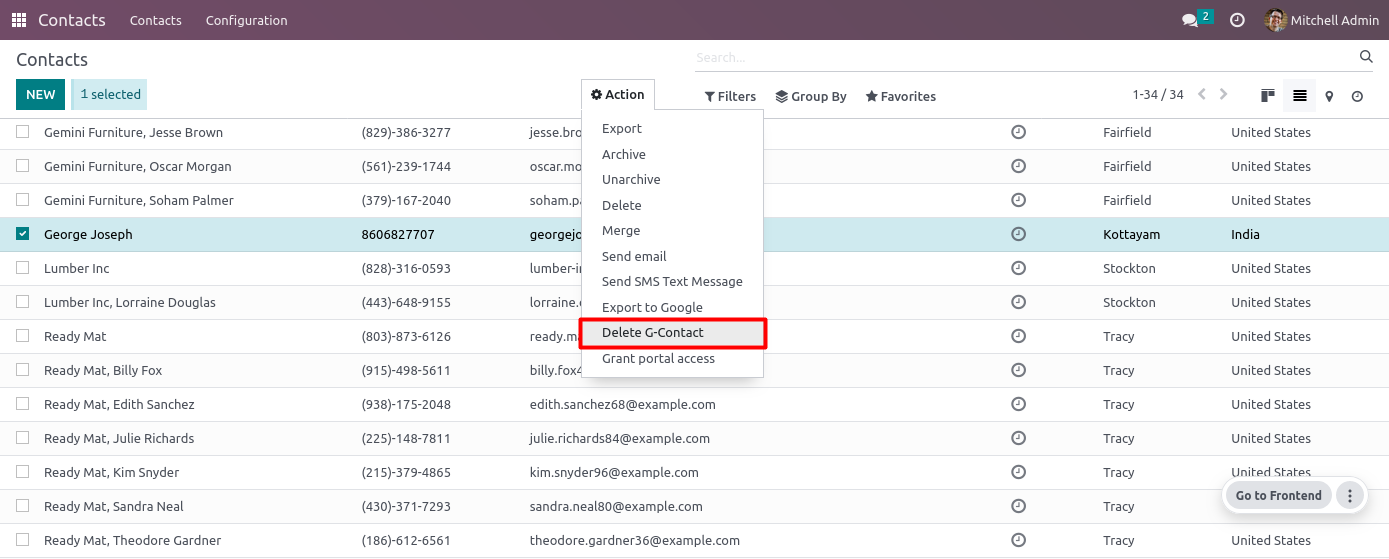Image resolution: width=1389 pixels, height=559 pixels.
Task: Select checkbox for Lumber Inc contact
Action: (x=23, y=268)
